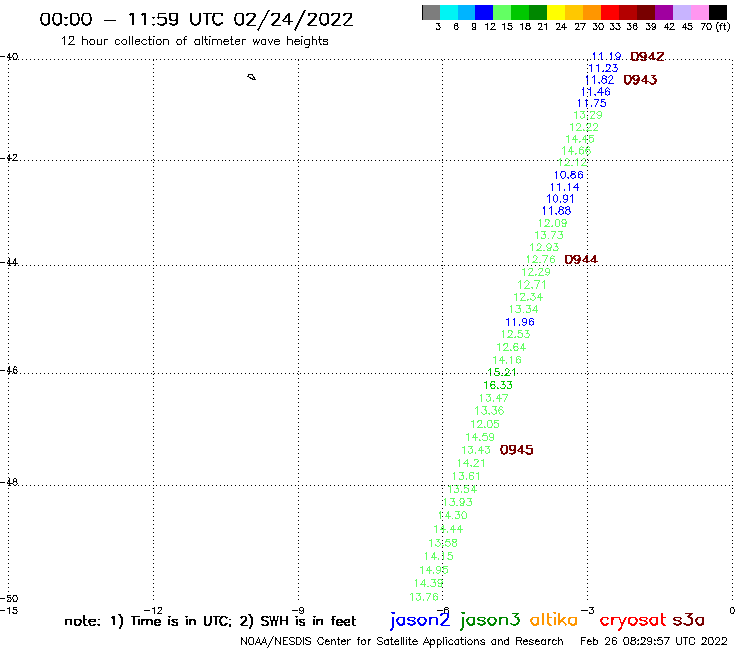Image resolution: width=740 pixels, height=650 pixels.
Task: Click the jason2 satellite legend label
Action: click(x=420, y=620)
